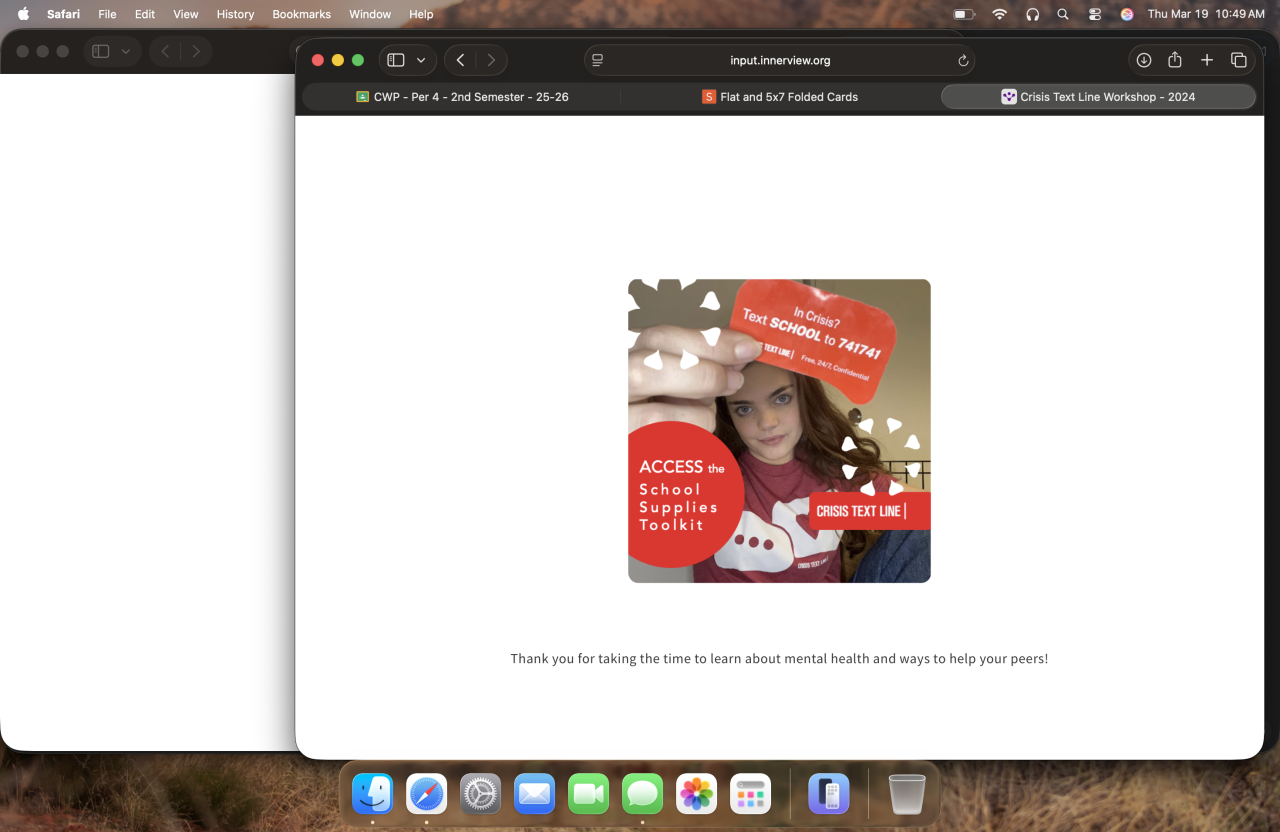Go forward a page in the front Safari window
The height and width of the screenshot is (832, 1280).
pyautogui.click(x=491, y=60)
